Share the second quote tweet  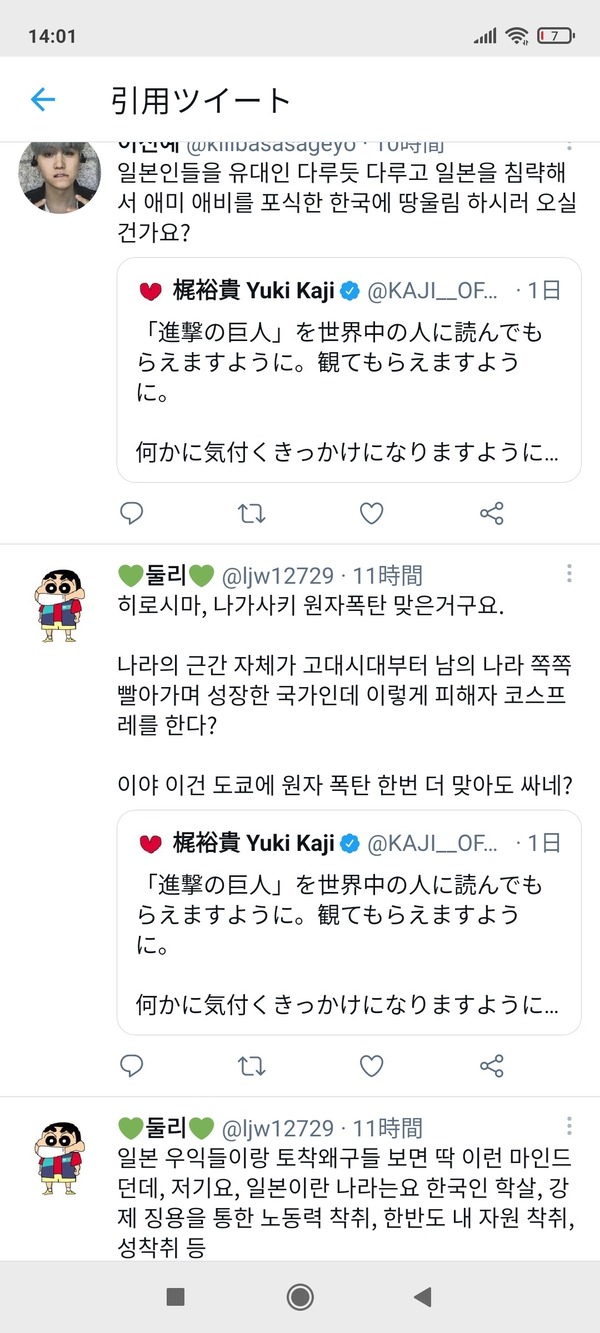(x=491, y=1066)
